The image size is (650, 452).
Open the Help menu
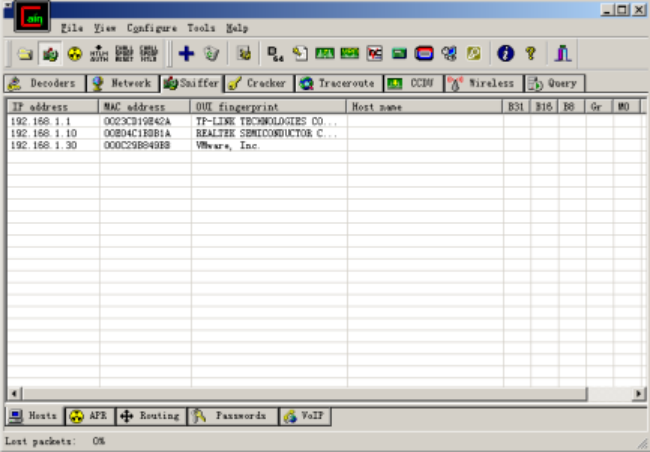pyautogui.click(x=237, y=28)
